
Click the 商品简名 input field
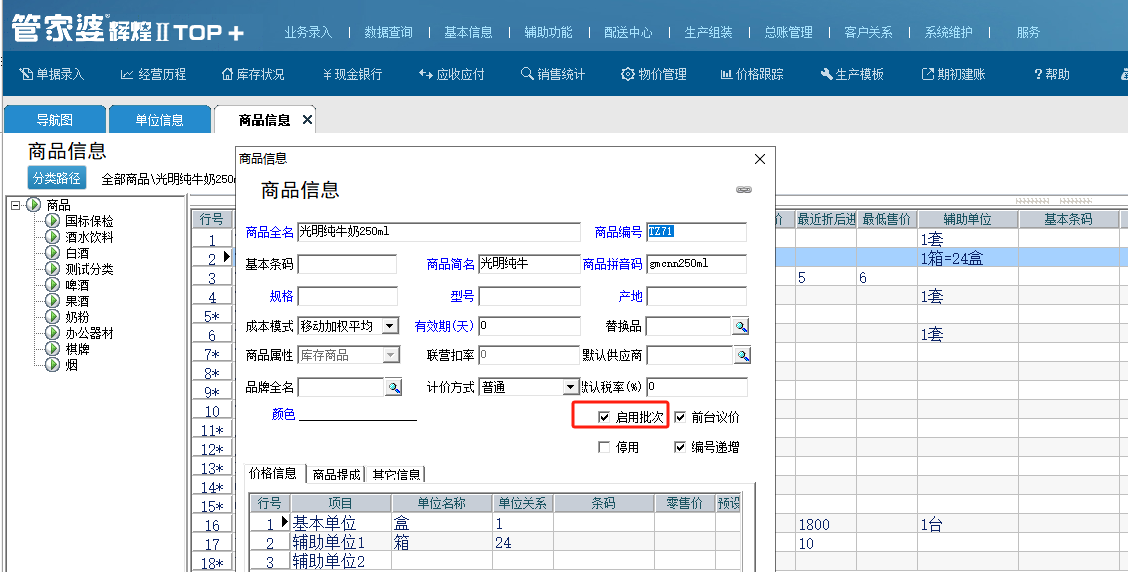point(529,264)
